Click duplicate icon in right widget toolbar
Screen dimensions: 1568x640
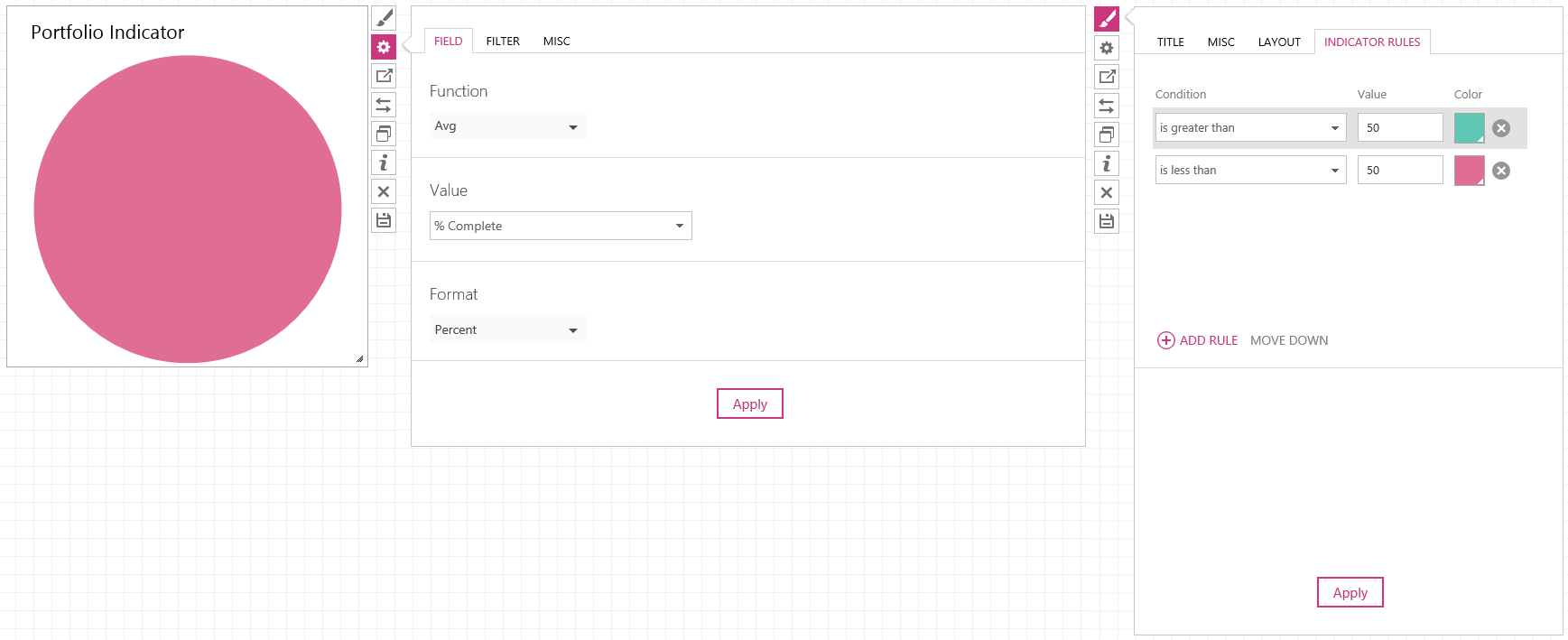[1107, 134]
